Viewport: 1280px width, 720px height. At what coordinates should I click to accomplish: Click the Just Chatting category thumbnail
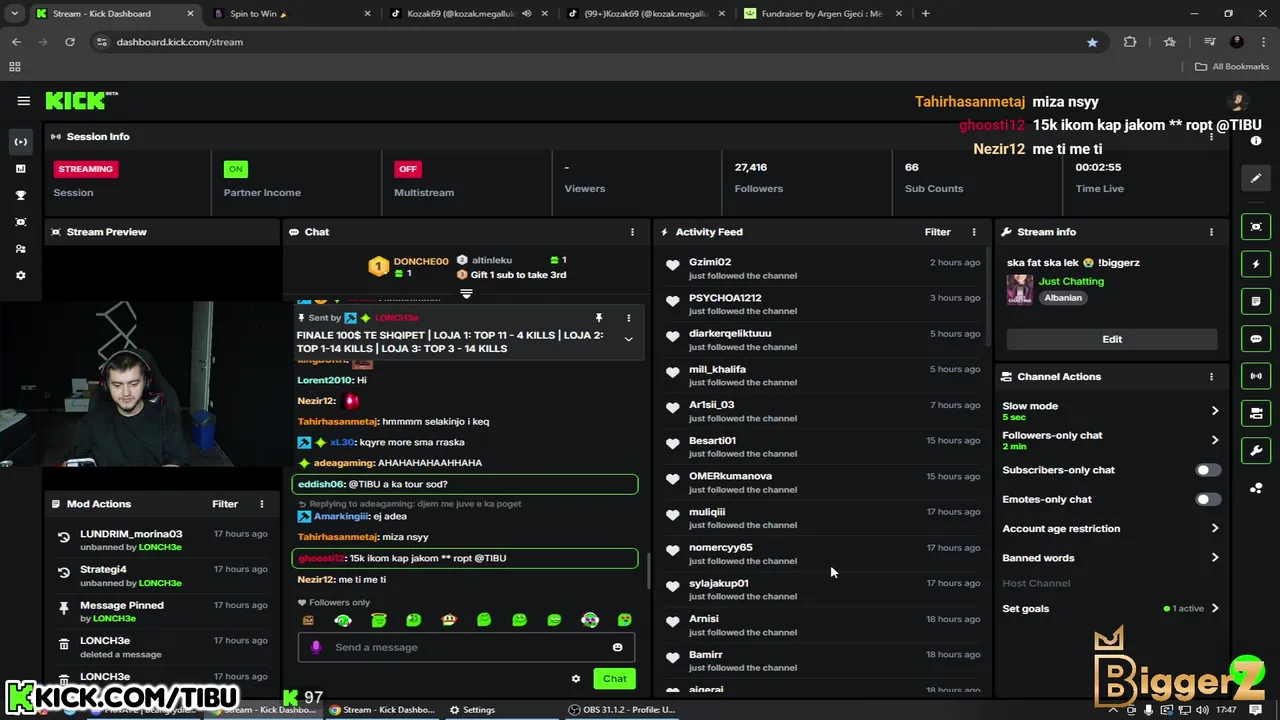click(x=1019, y=289)
